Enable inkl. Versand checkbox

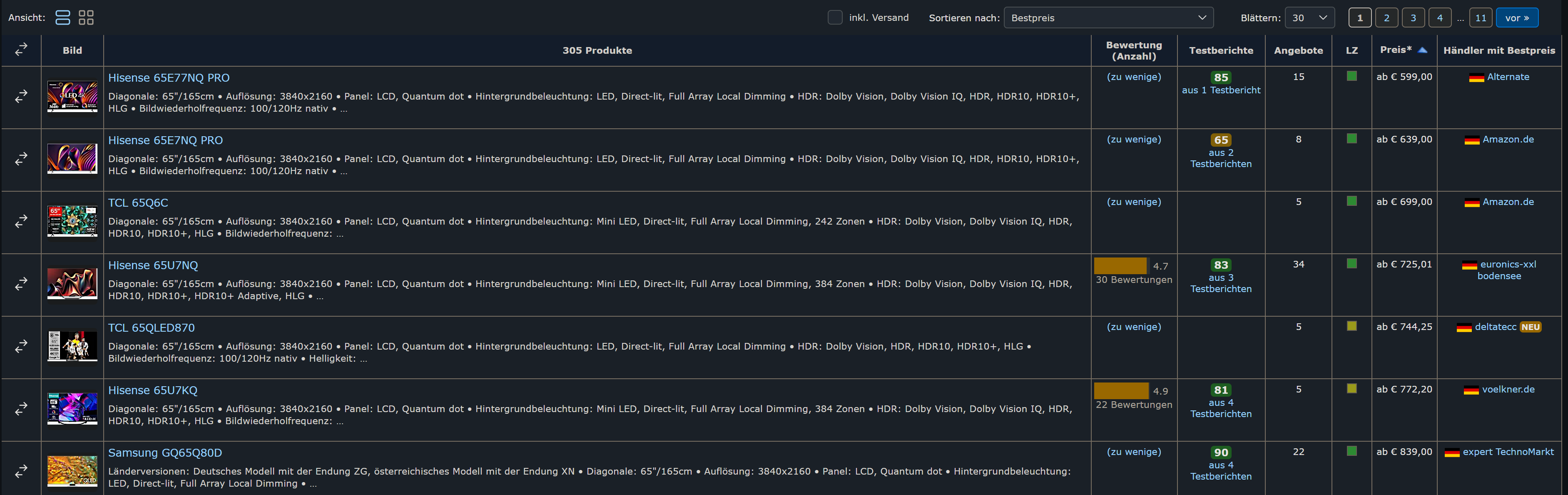click(834, 17)
